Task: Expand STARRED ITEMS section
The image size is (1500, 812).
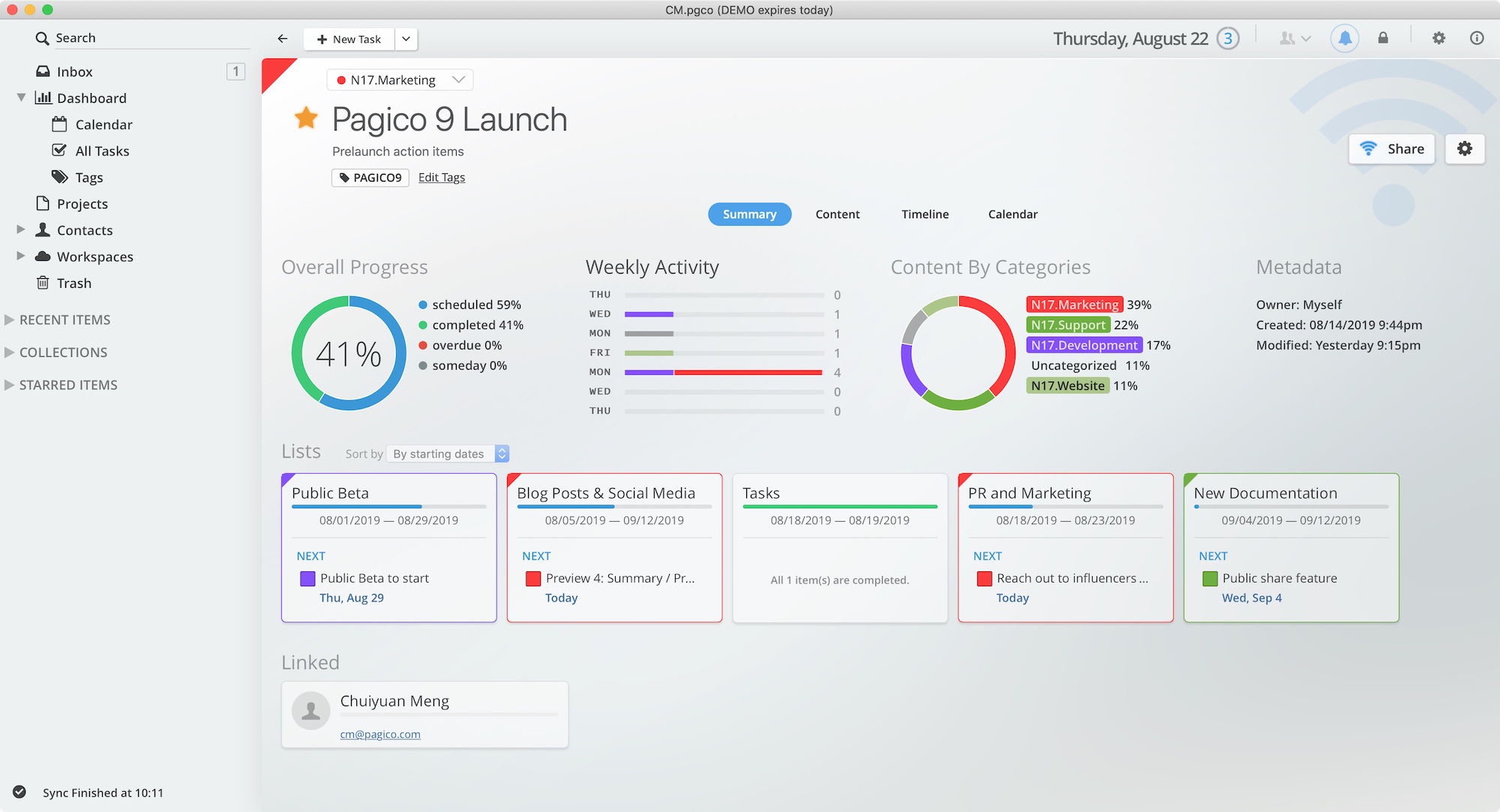Action: [x=10, y=385]
